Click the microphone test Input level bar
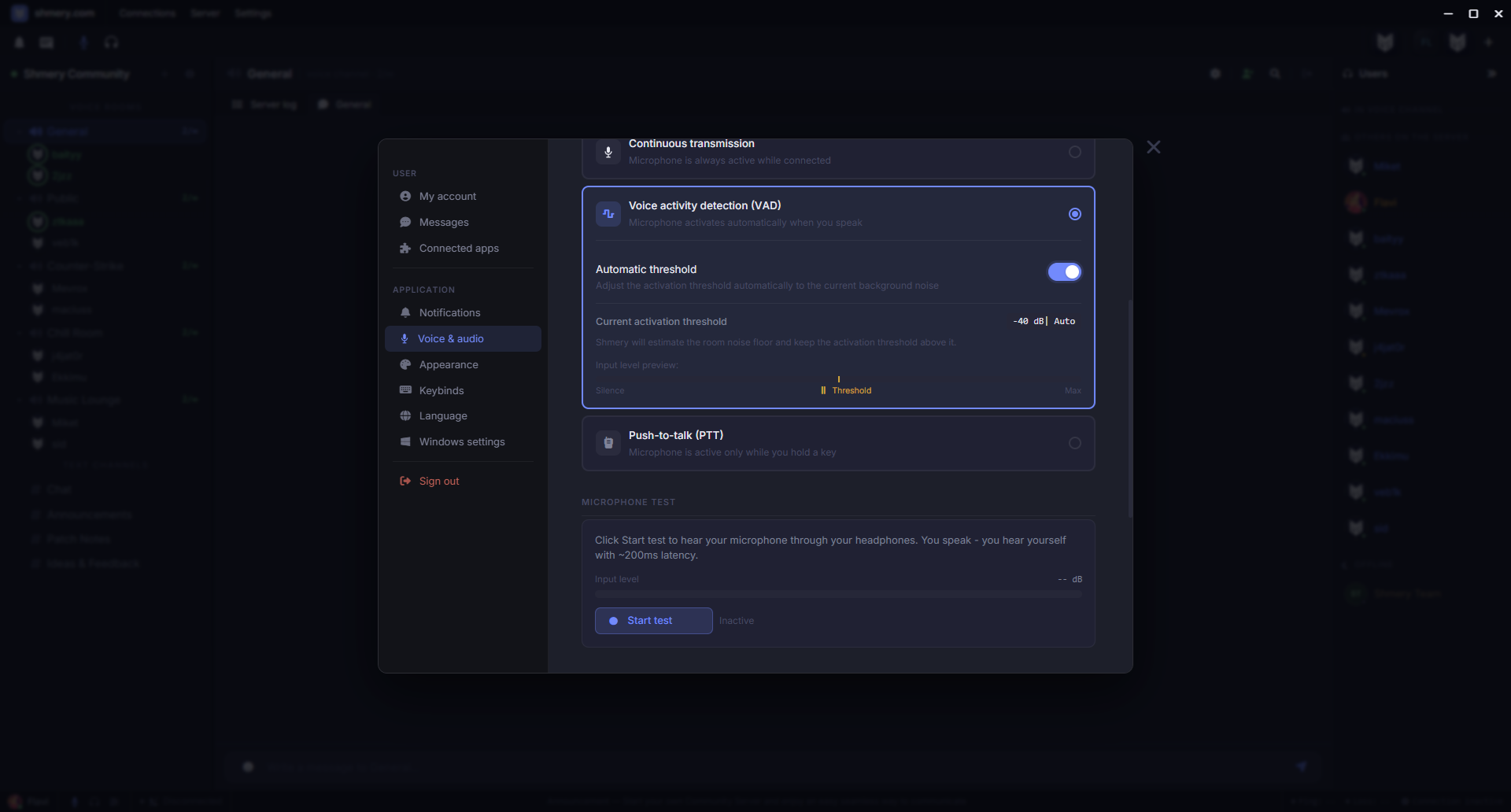Screen dimensions: 1511x812 click(x=838, y=594)
